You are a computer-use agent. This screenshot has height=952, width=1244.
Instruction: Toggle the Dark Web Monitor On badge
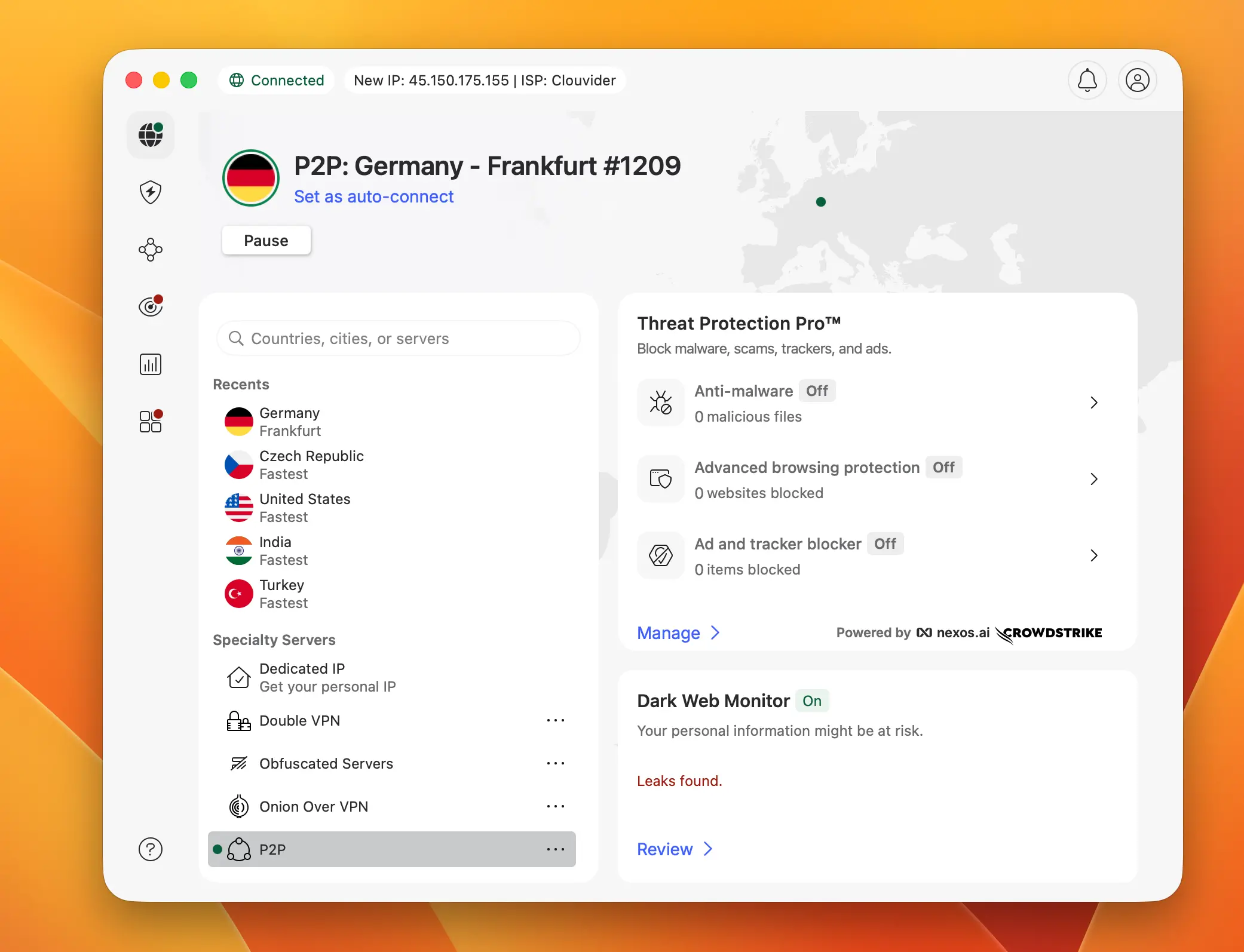coord(812,701)
